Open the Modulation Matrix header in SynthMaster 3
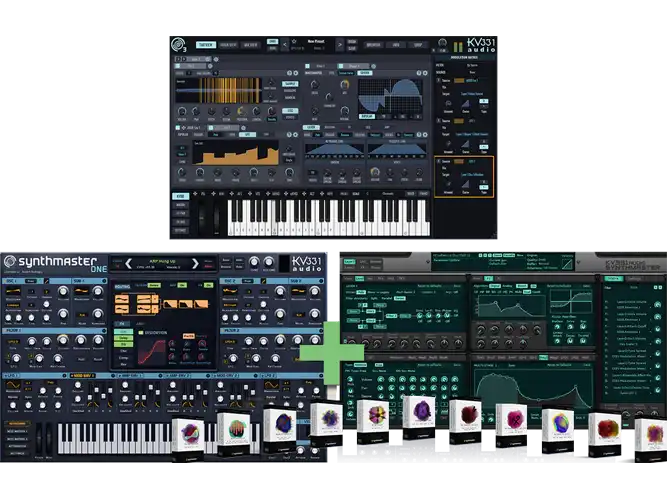Screen dimensions: 667x500 464,57
